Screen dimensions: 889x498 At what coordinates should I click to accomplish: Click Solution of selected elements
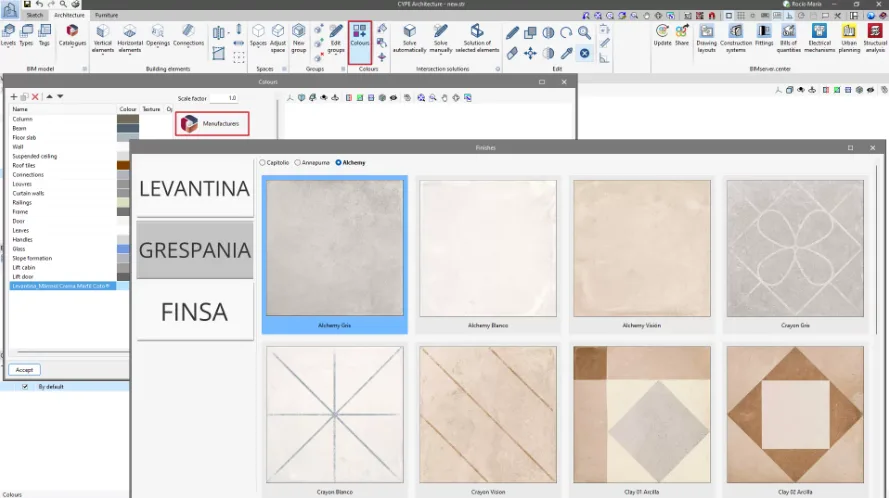(x=477, y=39)
